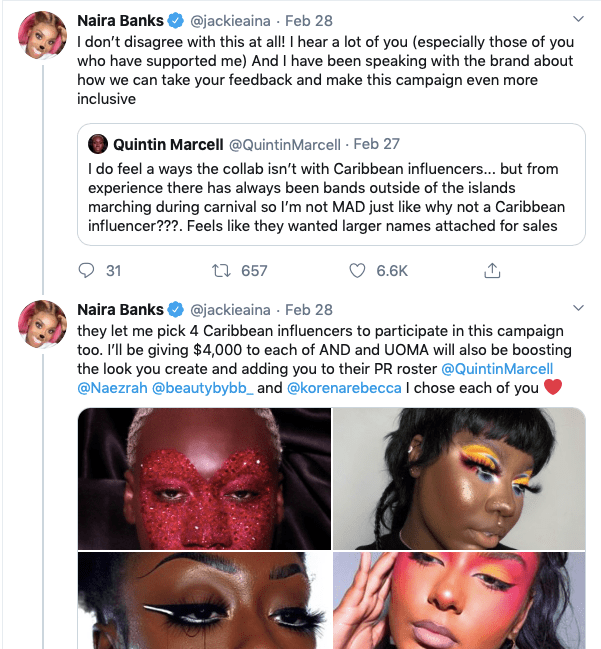The image size is (601, 649).
Task: Click the verified badge on second Naira Banks tweet
Action: [177, 309]
